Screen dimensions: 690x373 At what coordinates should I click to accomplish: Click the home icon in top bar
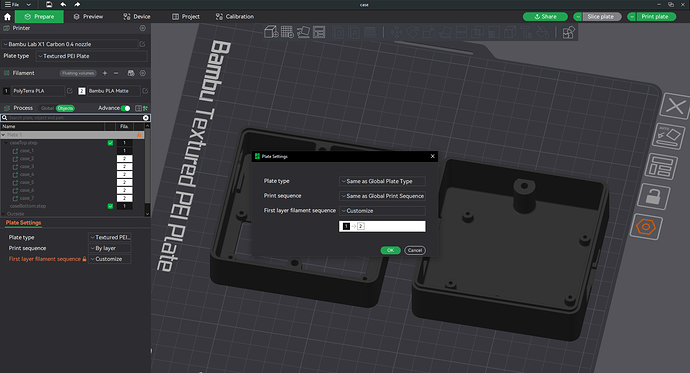(7, 17)
